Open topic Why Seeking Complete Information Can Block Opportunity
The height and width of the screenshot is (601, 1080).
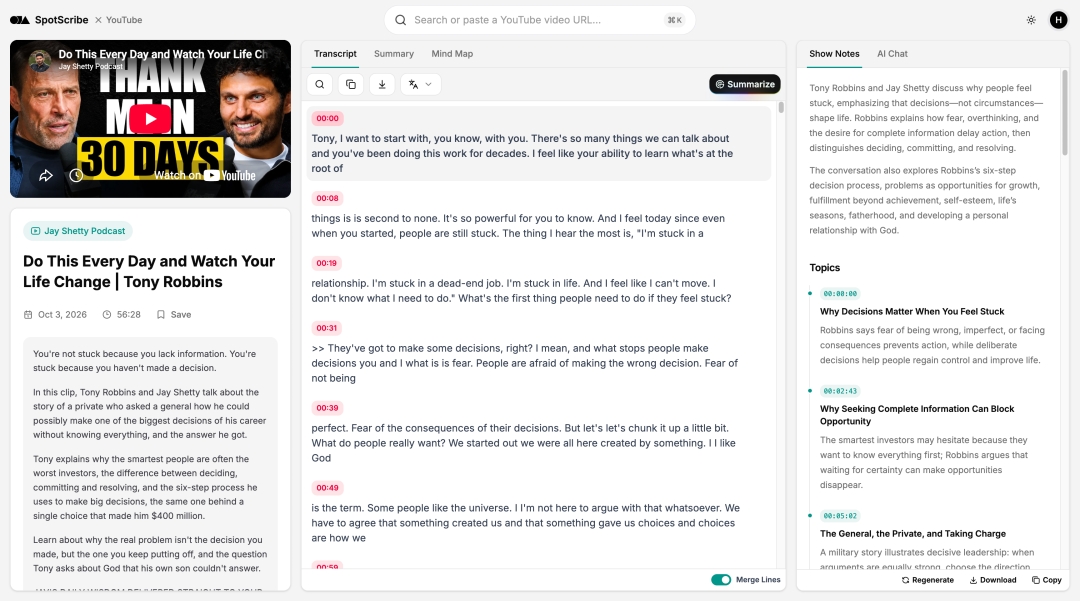(x=917, y=414)
